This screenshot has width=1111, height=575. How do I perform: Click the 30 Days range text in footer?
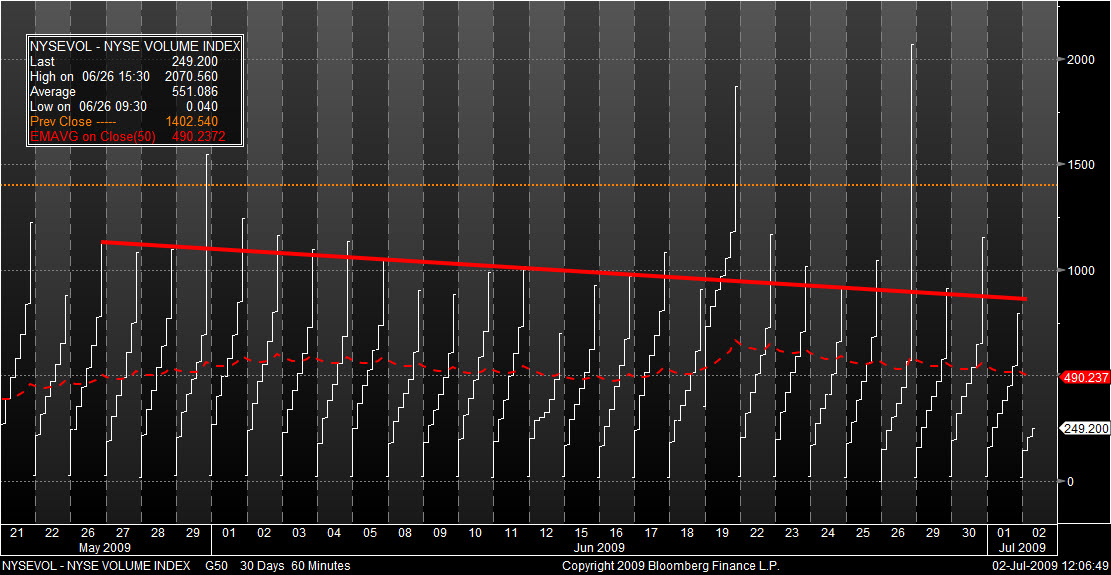tap(260, 566)
